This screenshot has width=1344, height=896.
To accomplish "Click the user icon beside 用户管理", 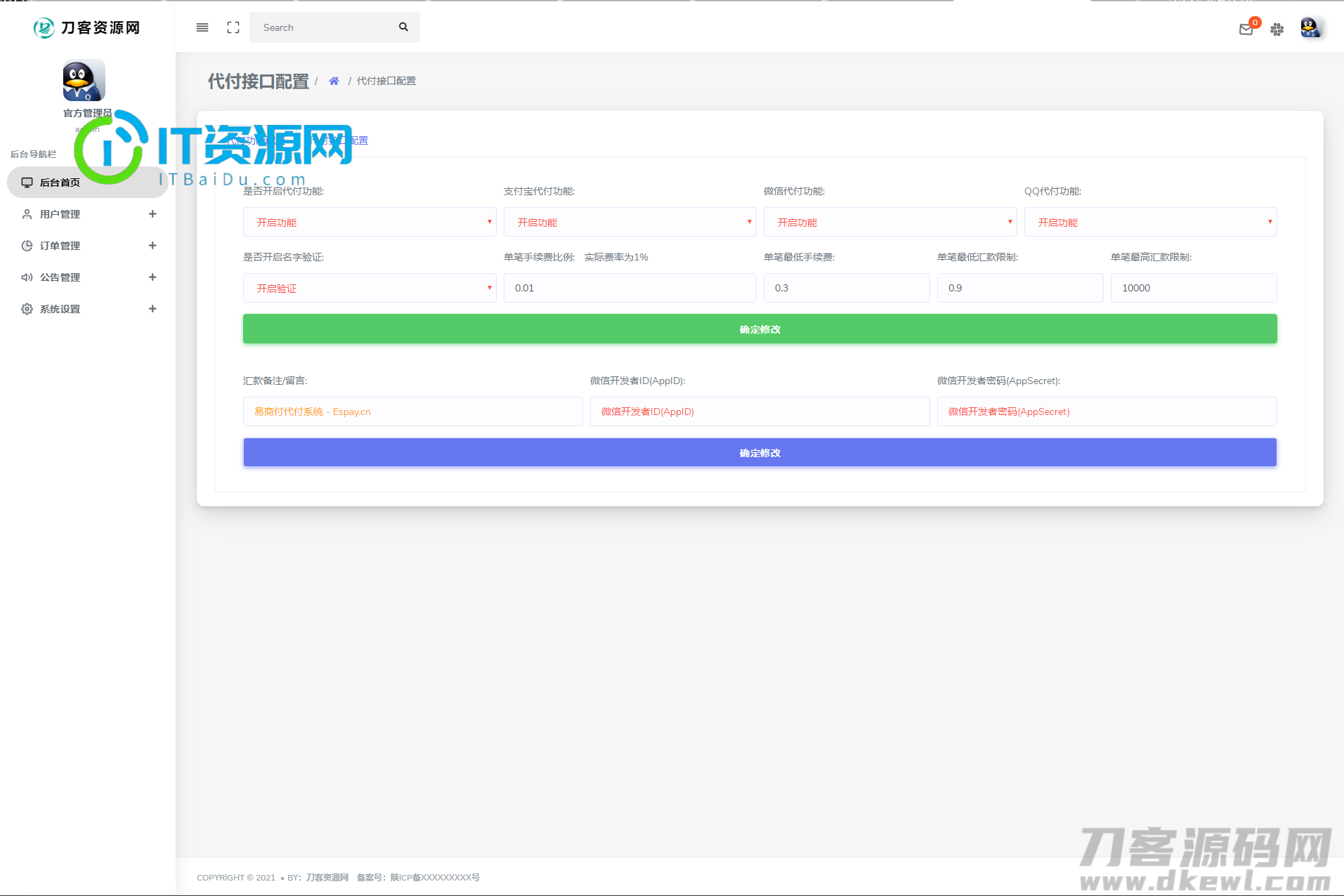I will [27, 214].
